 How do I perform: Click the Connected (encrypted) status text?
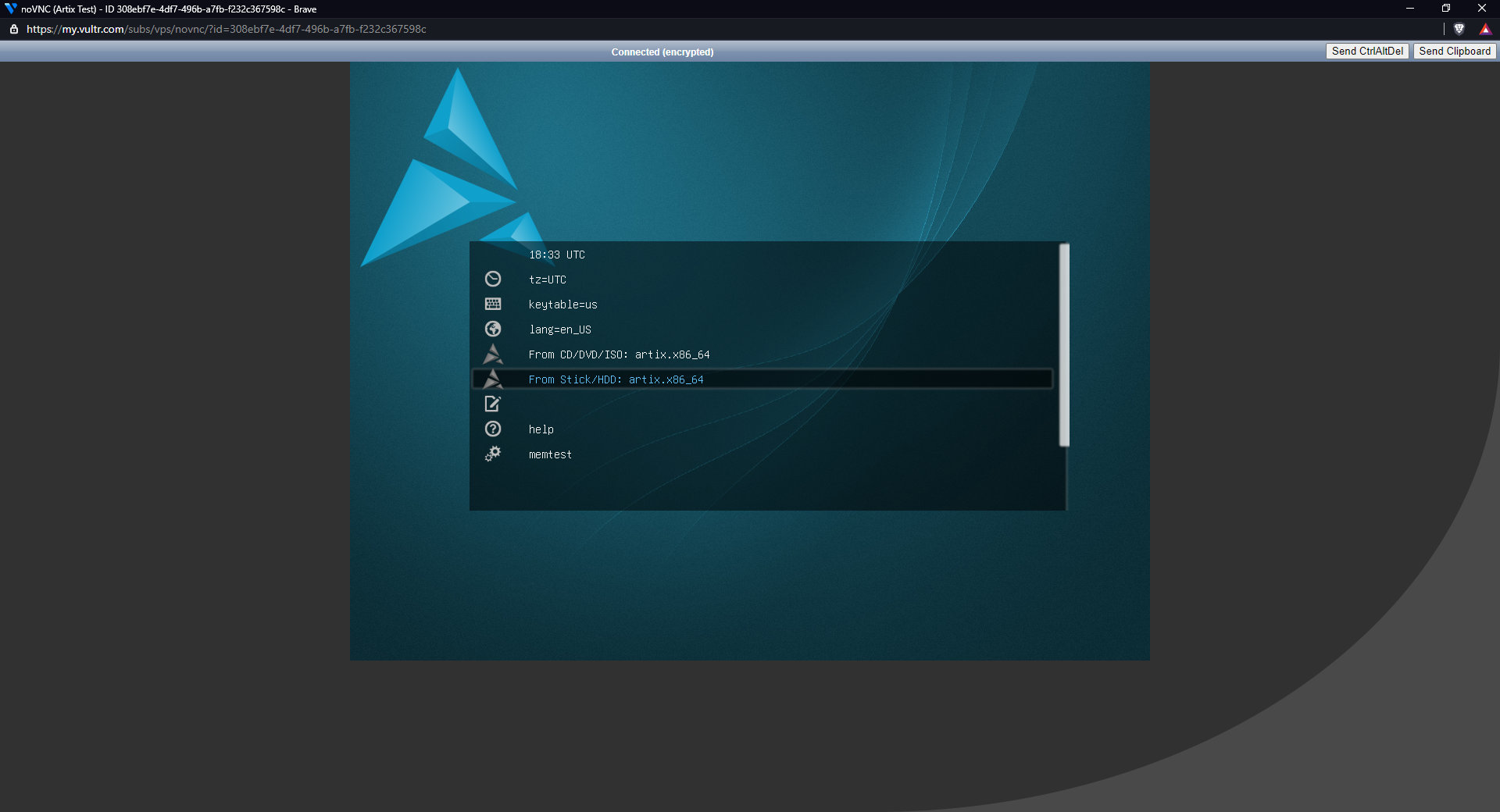click(x=662, y=52)
